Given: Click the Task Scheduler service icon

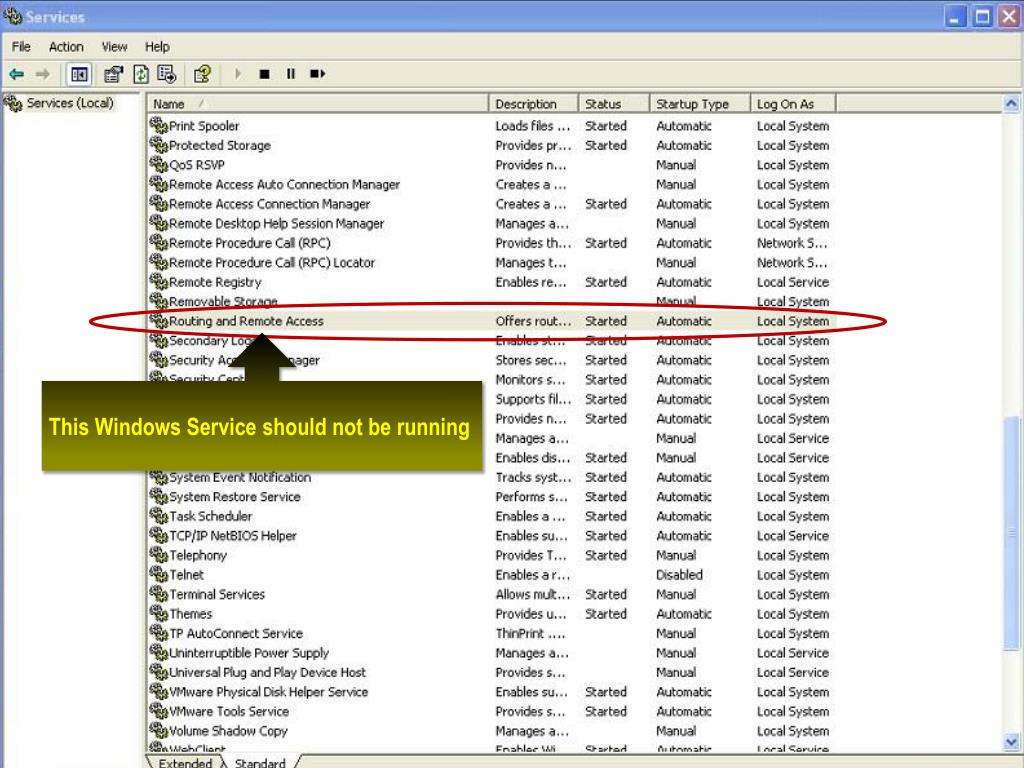Looking at the screenshot, I should pyautogui.click(x=158, y=516).
